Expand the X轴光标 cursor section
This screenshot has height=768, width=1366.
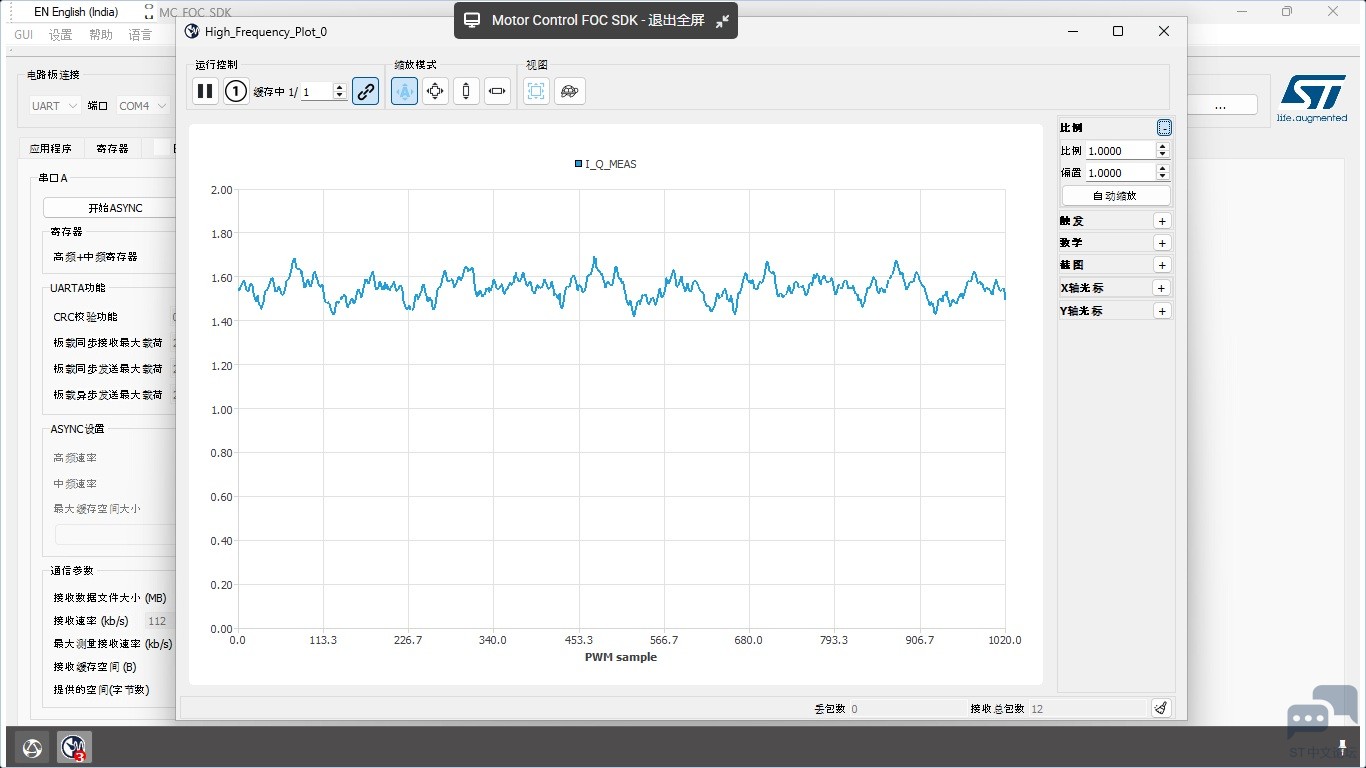pyautogui.click(x=1162, y=288)
